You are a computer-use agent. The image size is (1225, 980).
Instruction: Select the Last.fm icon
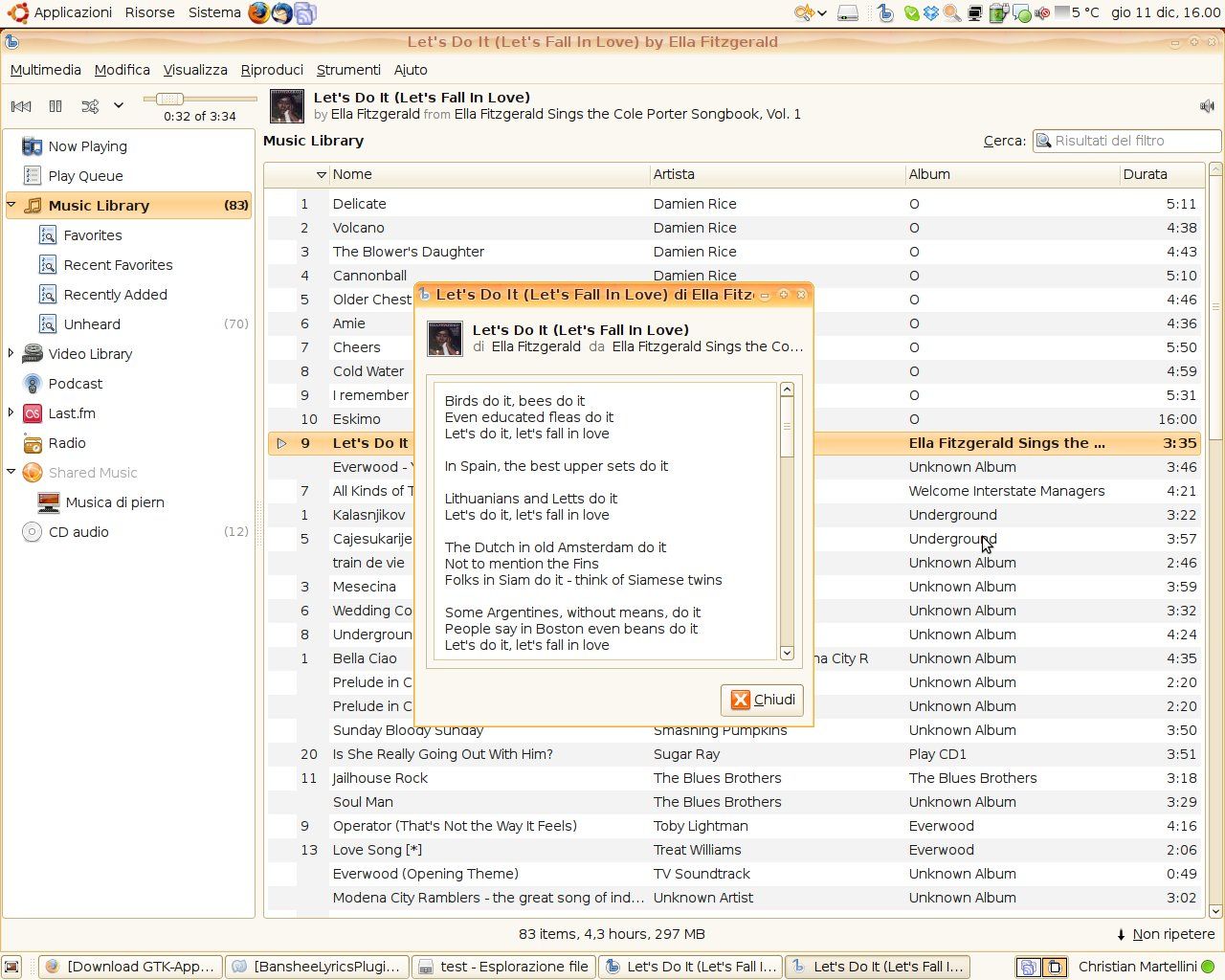[x=33, y=413]
